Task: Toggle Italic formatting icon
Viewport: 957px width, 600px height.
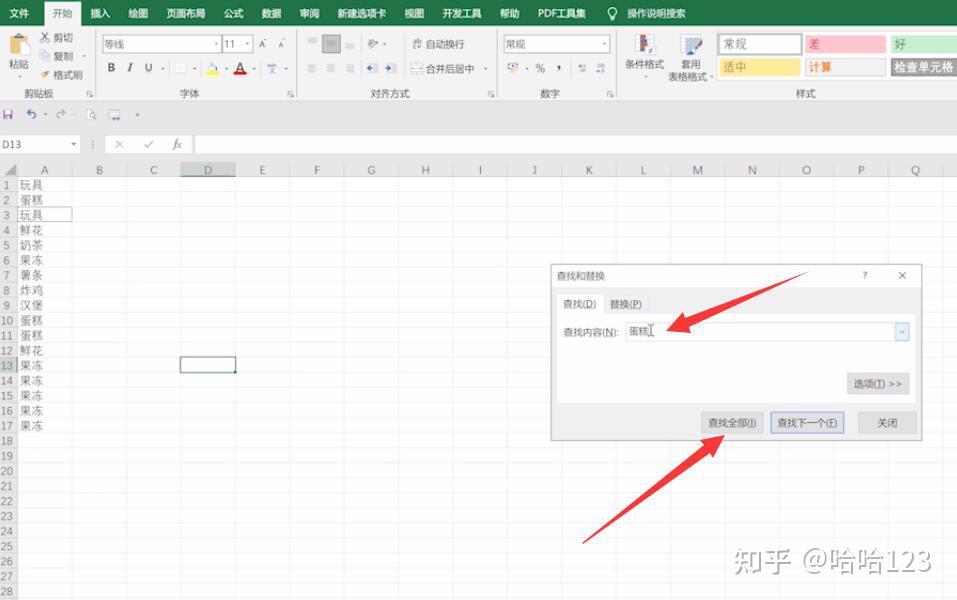Action: [x=129, y=68]
